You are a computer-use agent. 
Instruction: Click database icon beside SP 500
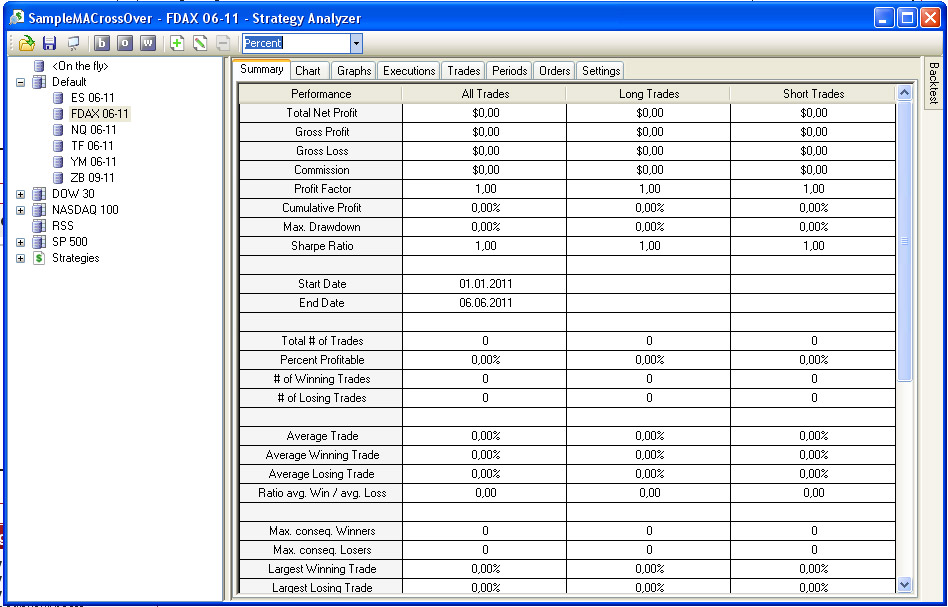coord(39,242)
